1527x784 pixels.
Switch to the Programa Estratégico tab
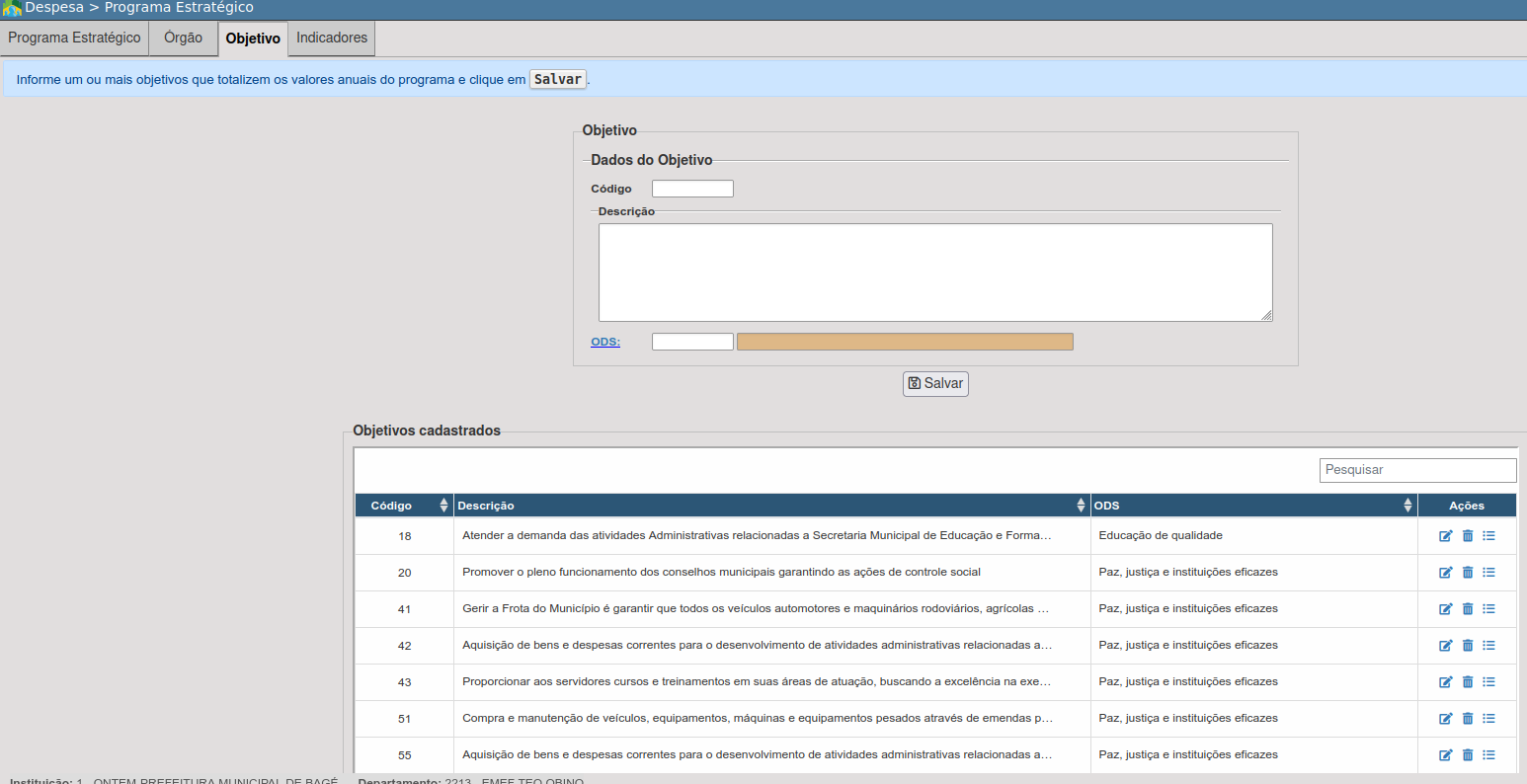coord(74,39)
